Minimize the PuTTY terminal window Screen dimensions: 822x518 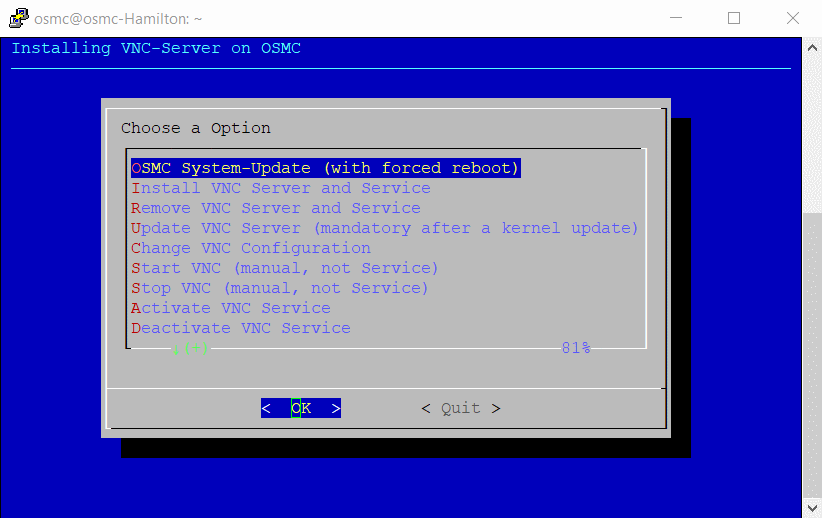[676, 18]
